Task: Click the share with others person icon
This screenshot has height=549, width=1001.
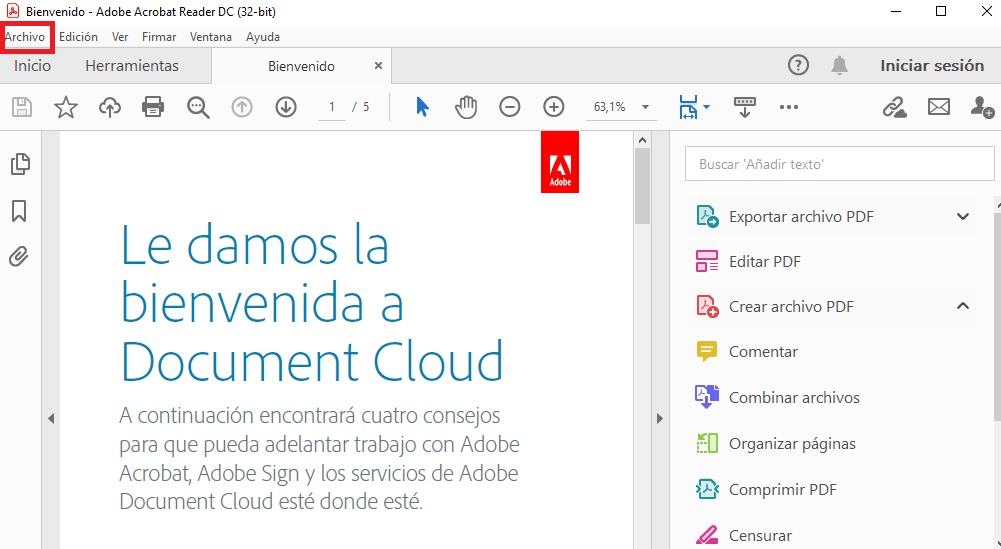Action: pyautogui.click(x=982, y=107)
